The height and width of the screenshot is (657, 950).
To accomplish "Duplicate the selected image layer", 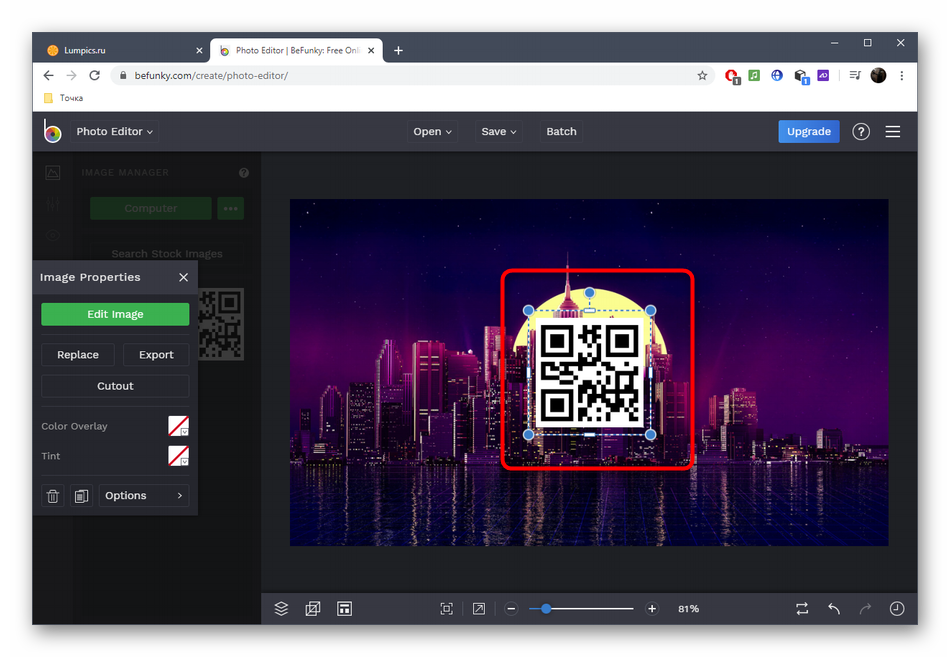I will (x=82, y=496).
